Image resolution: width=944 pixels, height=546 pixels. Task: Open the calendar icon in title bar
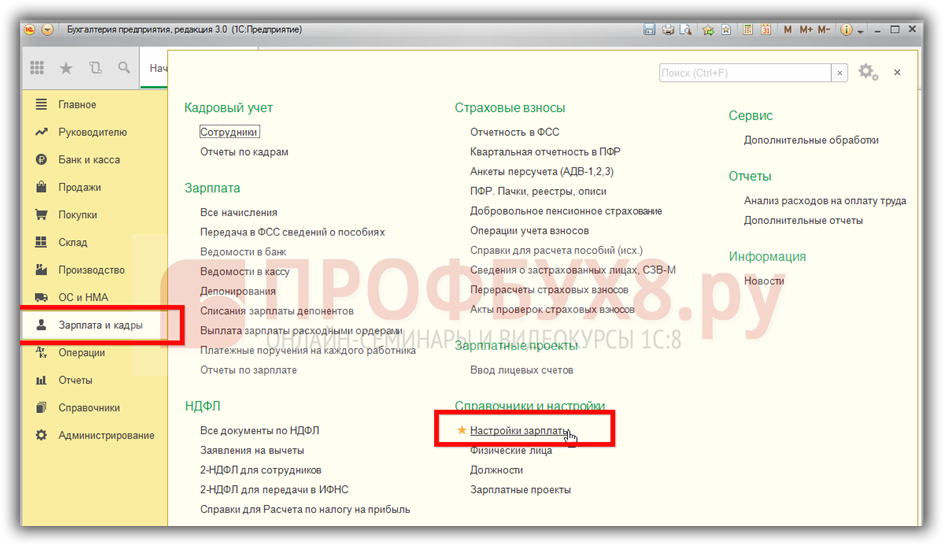click(765, 29)
